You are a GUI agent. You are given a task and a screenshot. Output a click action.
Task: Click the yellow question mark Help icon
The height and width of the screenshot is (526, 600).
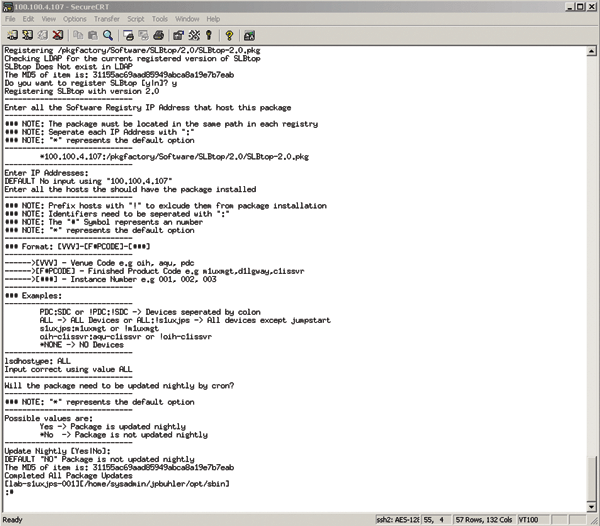pyautogui.click(x=229, y=34)
